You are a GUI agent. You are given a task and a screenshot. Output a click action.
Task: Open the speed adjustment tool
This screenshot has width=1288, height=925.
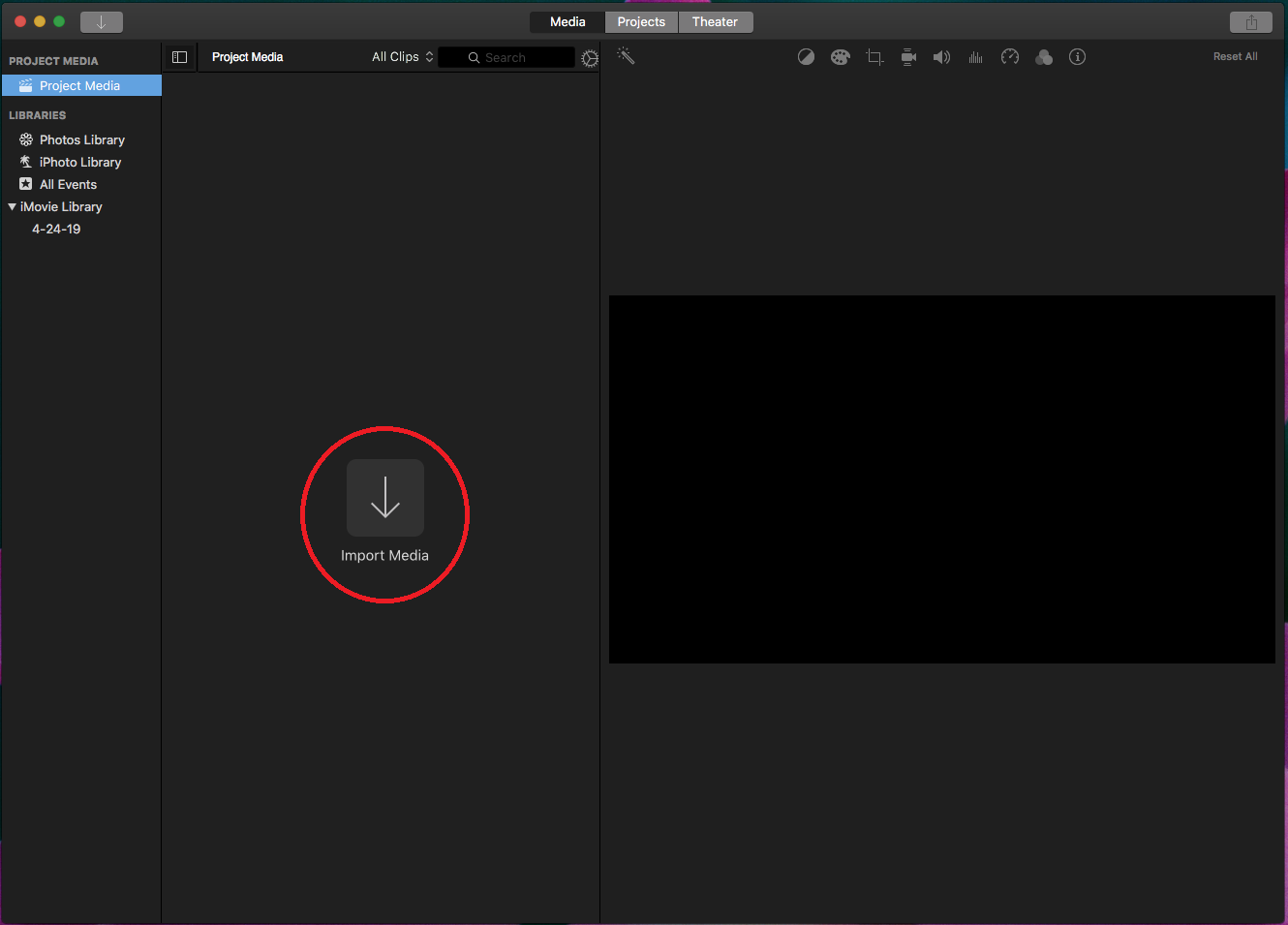tap(1010, 57)
